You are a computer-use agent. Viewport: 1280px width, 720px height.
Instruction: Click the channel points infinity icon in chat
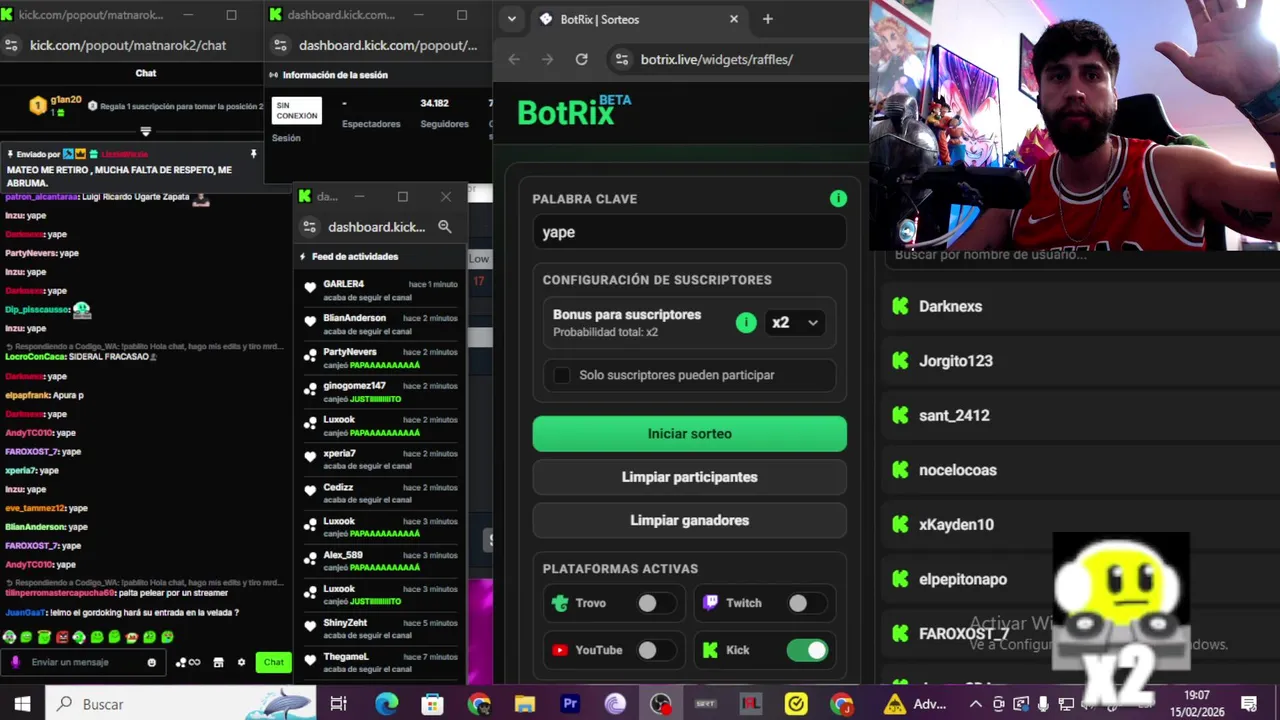coord(188,662)
